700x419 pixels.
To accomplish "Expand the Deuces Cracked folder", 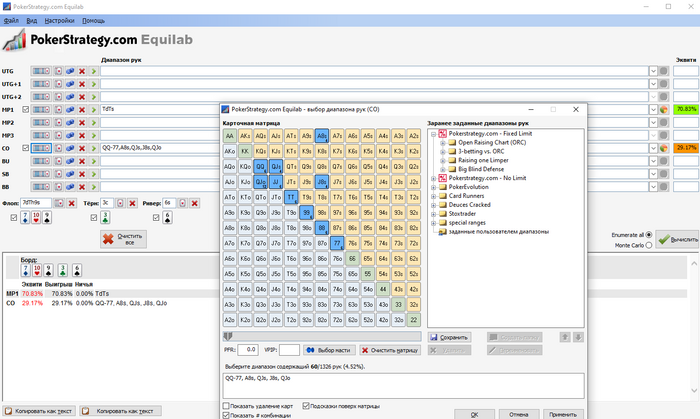I will (x=433, y=205).
